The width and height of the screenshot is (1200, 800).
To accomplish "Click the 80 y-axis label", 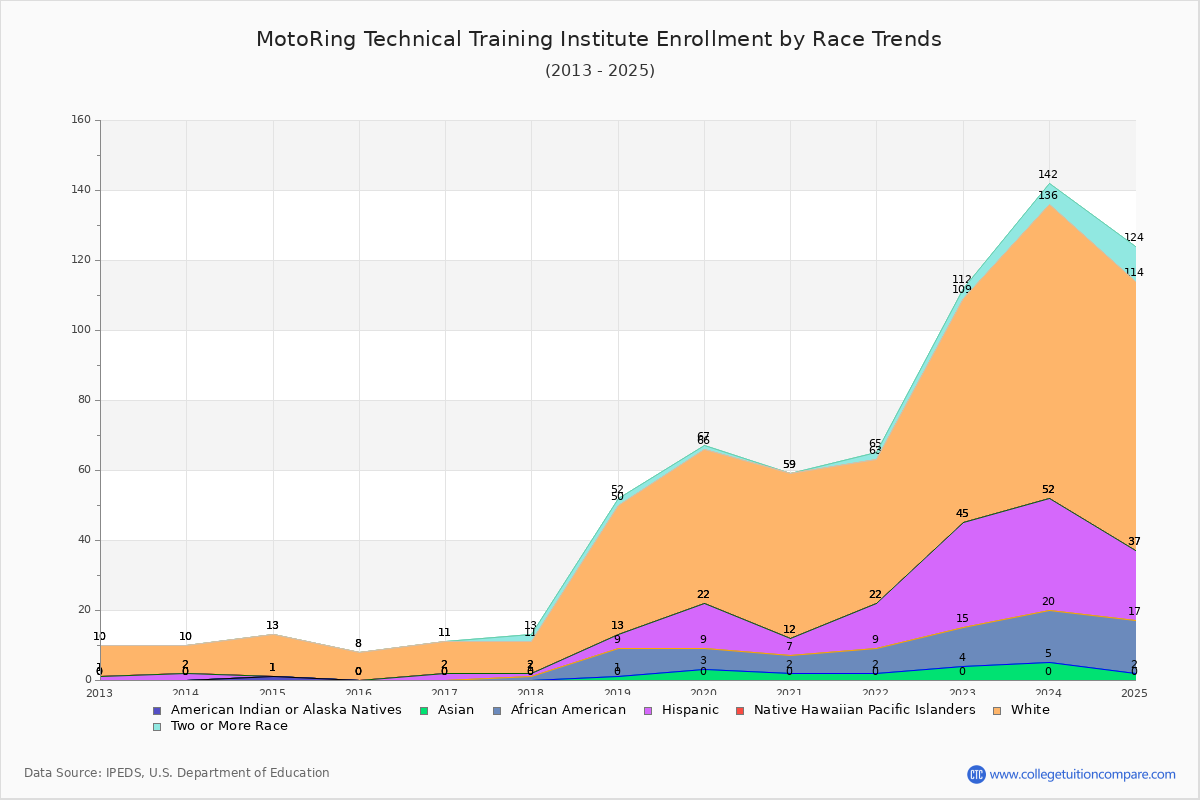I will pyautogui.click(x=84, y=400).
